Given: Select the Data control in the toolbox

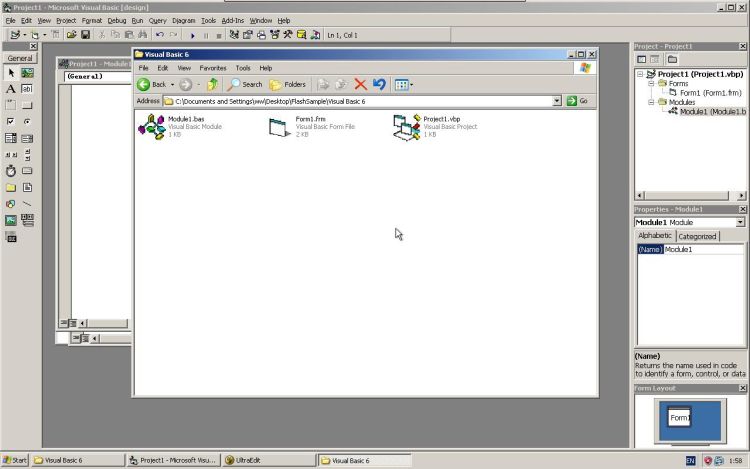Looking at the screenshot, I should [x=27, y=220].
